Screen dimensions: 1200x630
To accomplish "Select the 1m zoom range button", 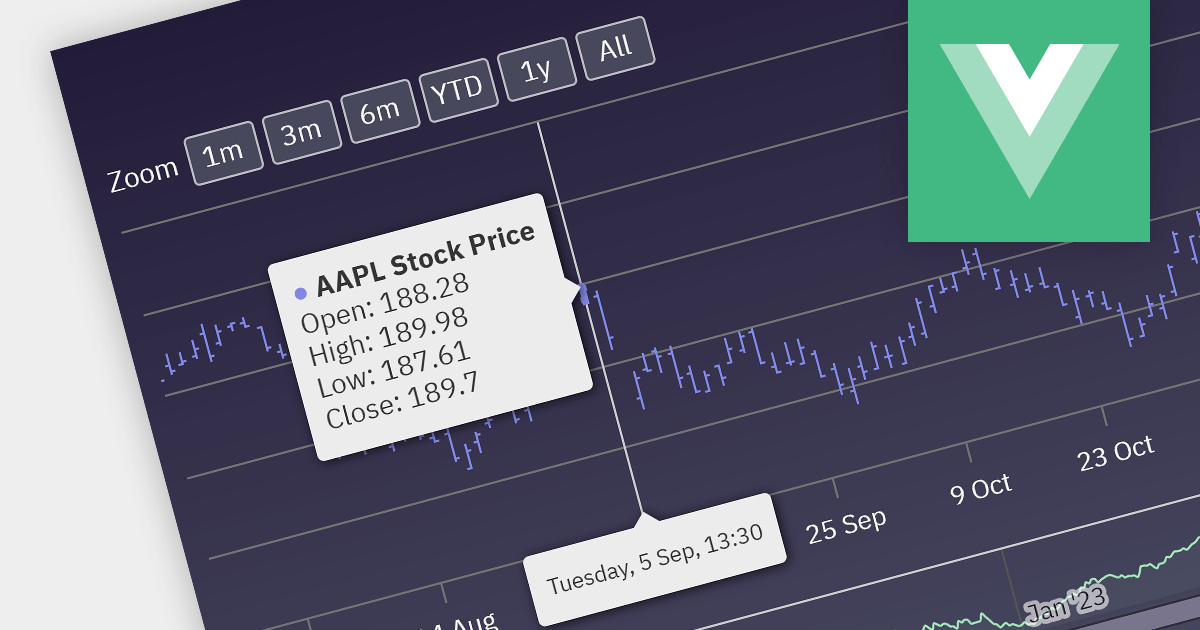I will [223, 154].
